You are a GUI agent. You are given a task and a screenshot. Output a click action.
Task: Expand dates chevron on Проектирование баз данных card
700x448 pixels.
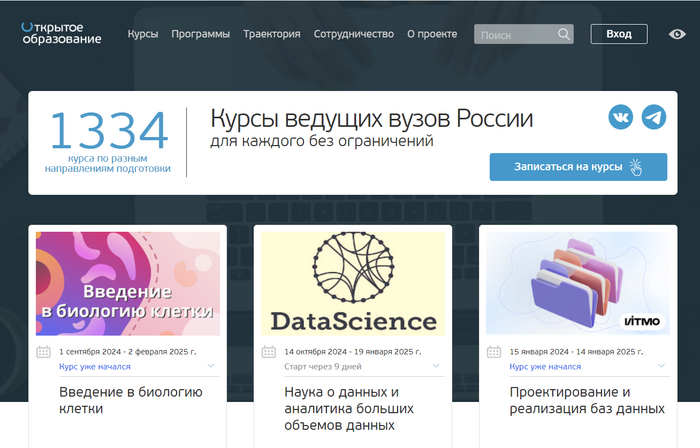tap(662, 366)
